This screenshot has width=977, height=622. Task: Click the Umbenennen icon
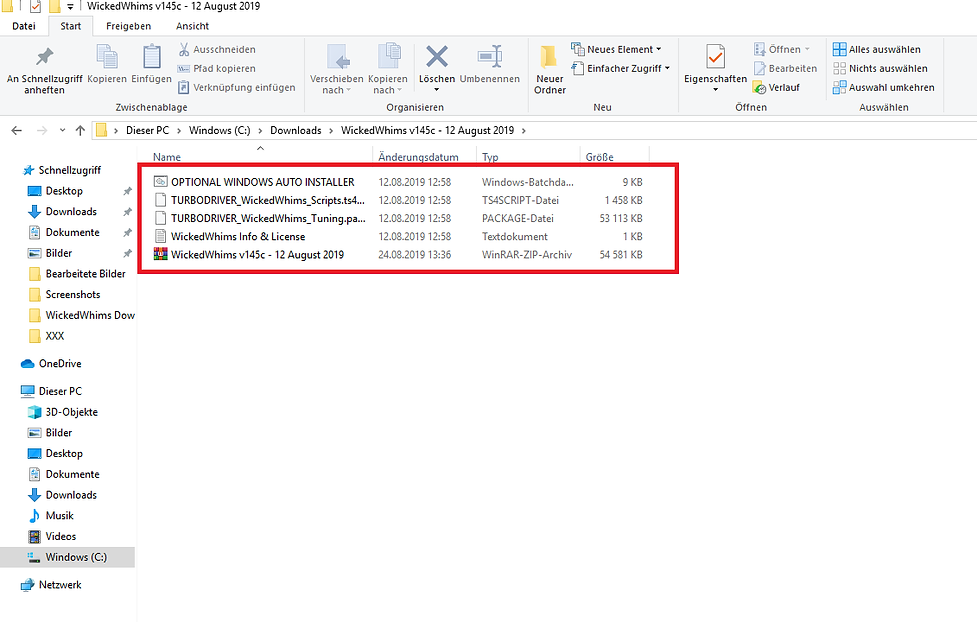(x=490, y=57)
